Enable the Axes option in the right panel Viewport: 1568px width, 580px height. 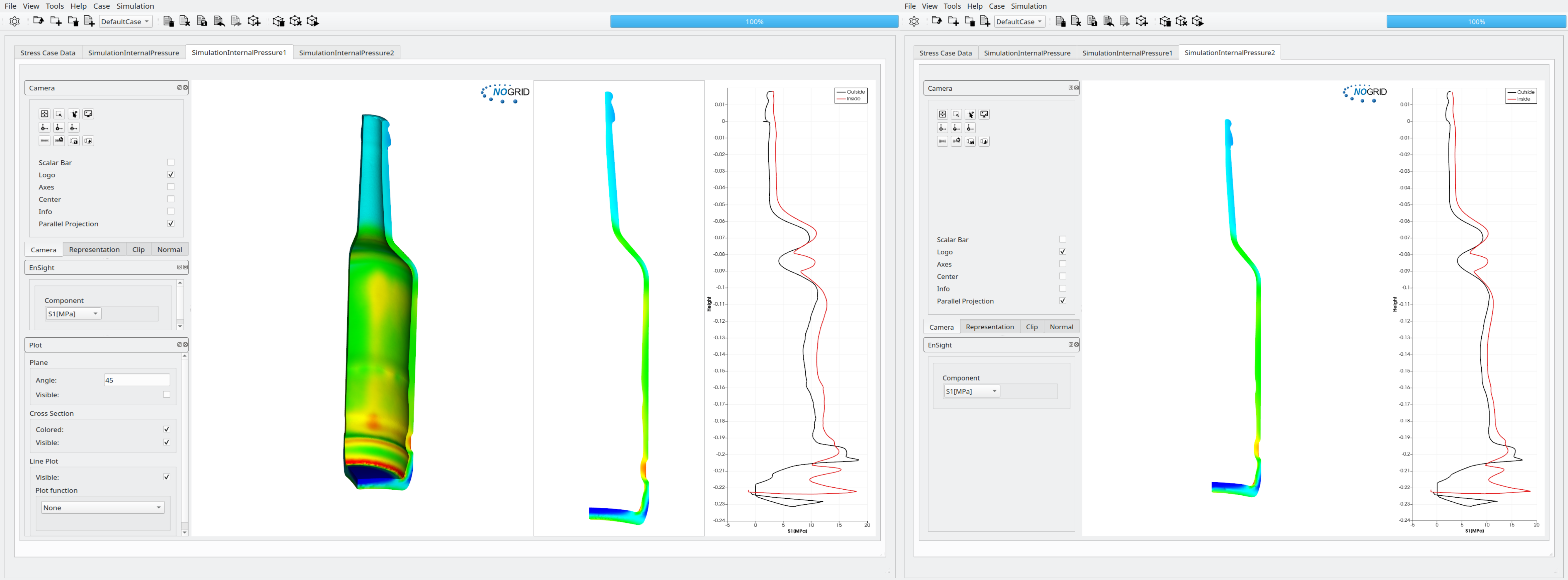tap(1063, 264)
